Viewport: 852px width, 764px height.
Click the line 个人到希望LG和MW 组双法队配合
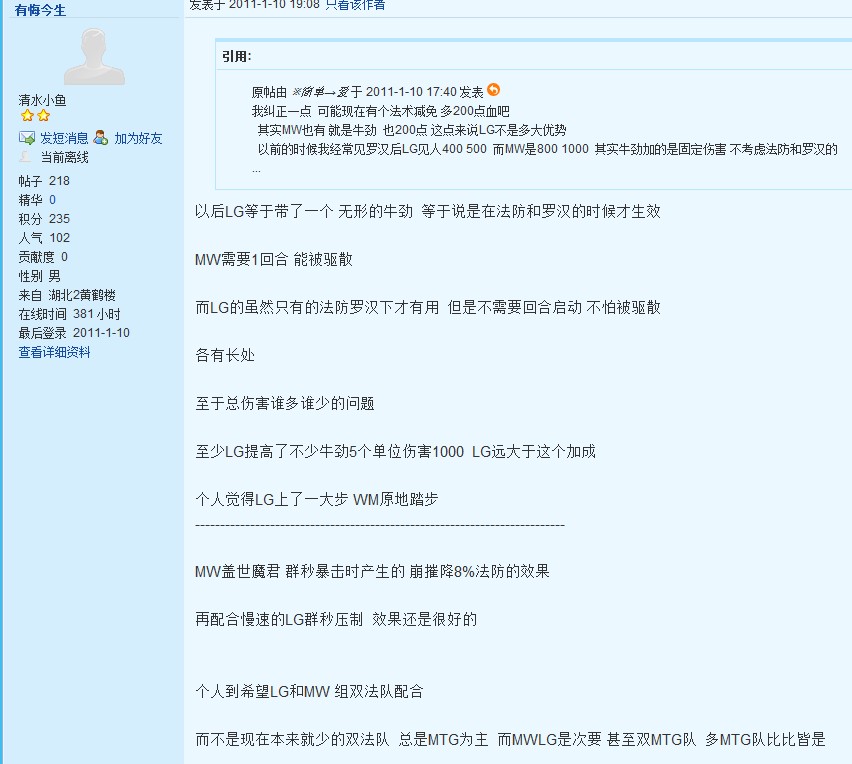(309, 692)
